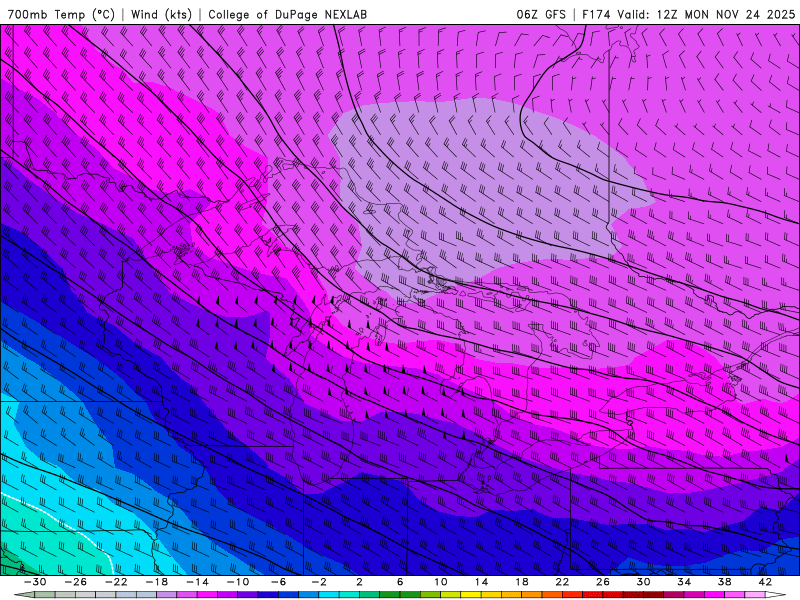800x600 pixels.
Task: Click the 22 colorbar label
Action: coord(562,582)
